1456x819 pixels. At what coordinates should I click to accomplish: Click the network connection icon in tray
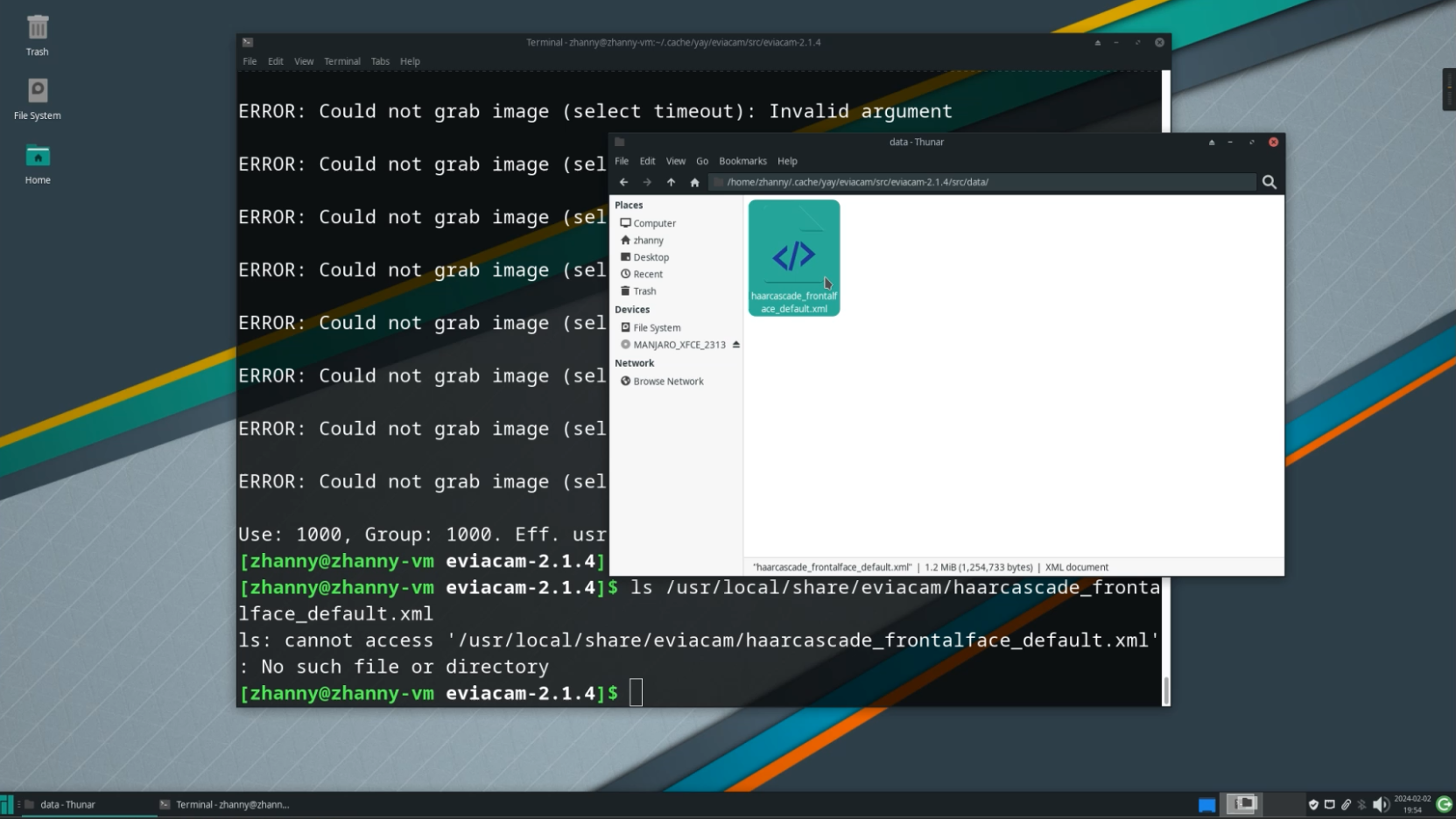point(1329,804)
